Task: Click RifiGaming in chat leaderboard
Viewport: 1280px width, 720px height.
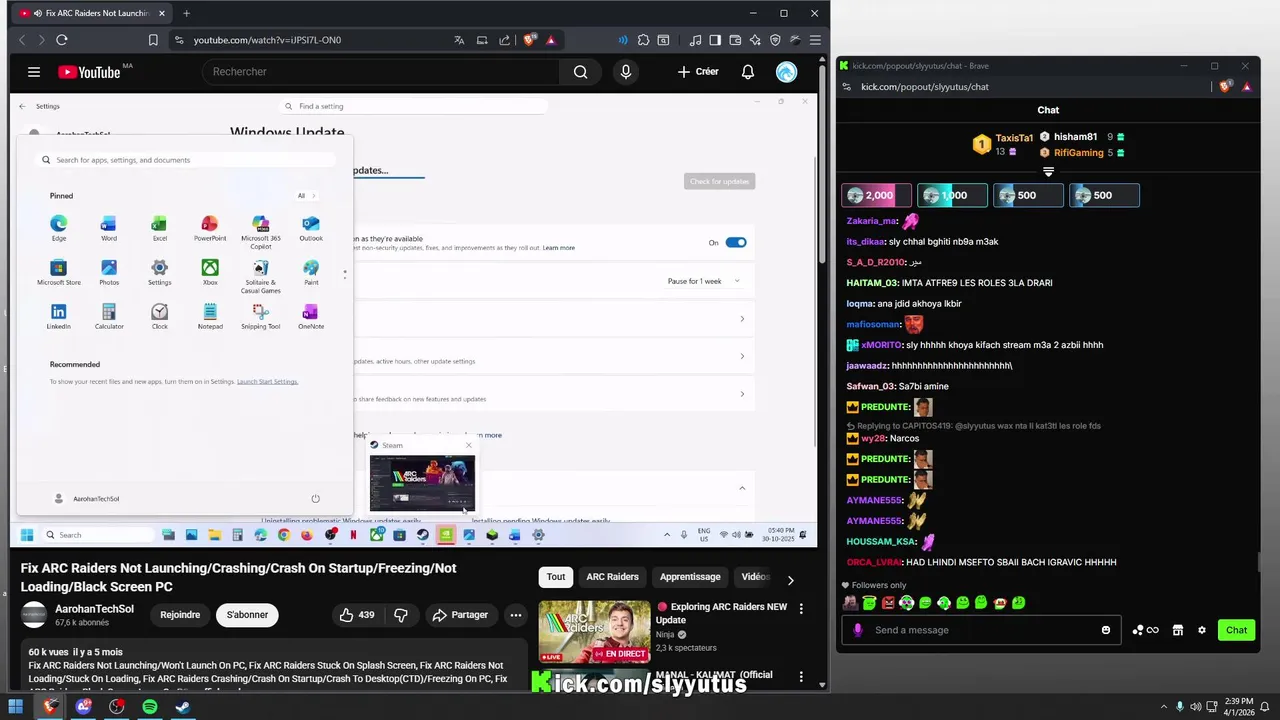Action: (x=1078, y=153)
